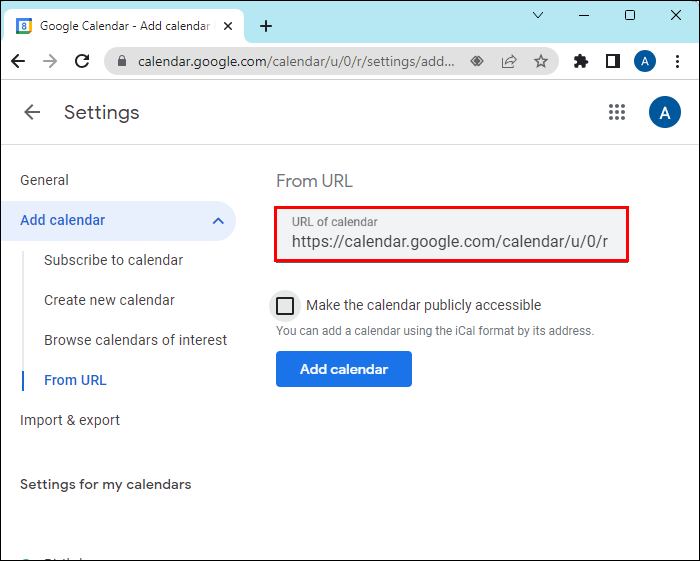
Task: Bookmark this page with the star icon
Action: 541,61
